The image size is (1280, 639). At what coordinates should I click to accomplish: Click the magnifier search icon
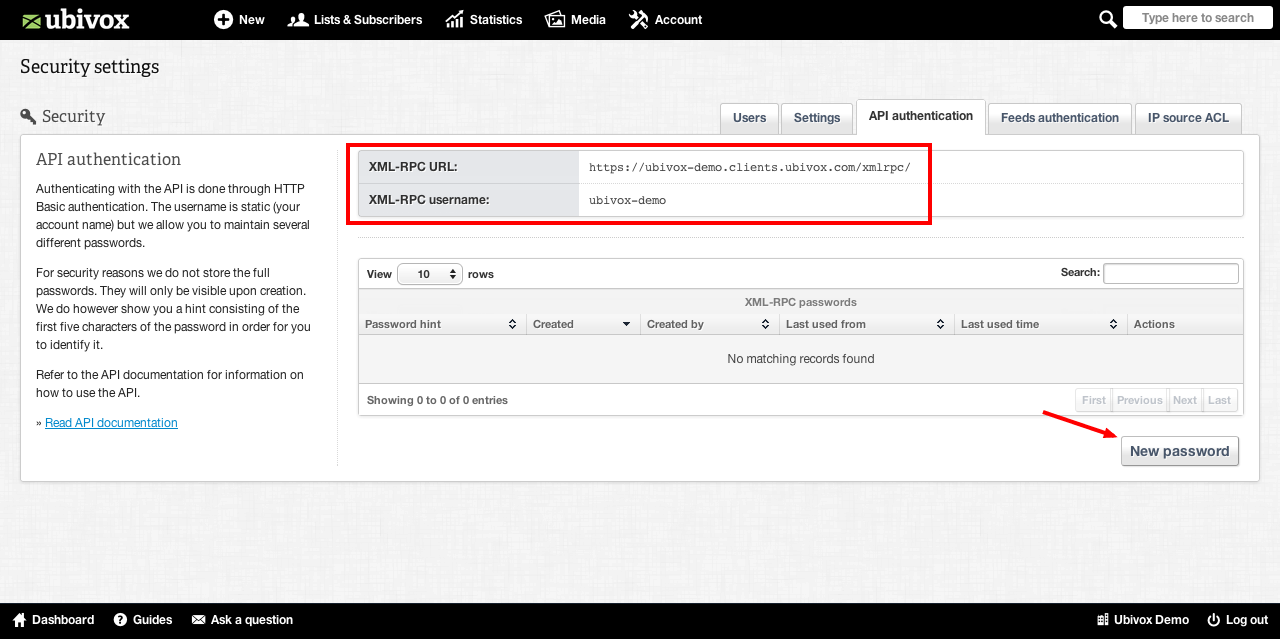(1107, 19)
